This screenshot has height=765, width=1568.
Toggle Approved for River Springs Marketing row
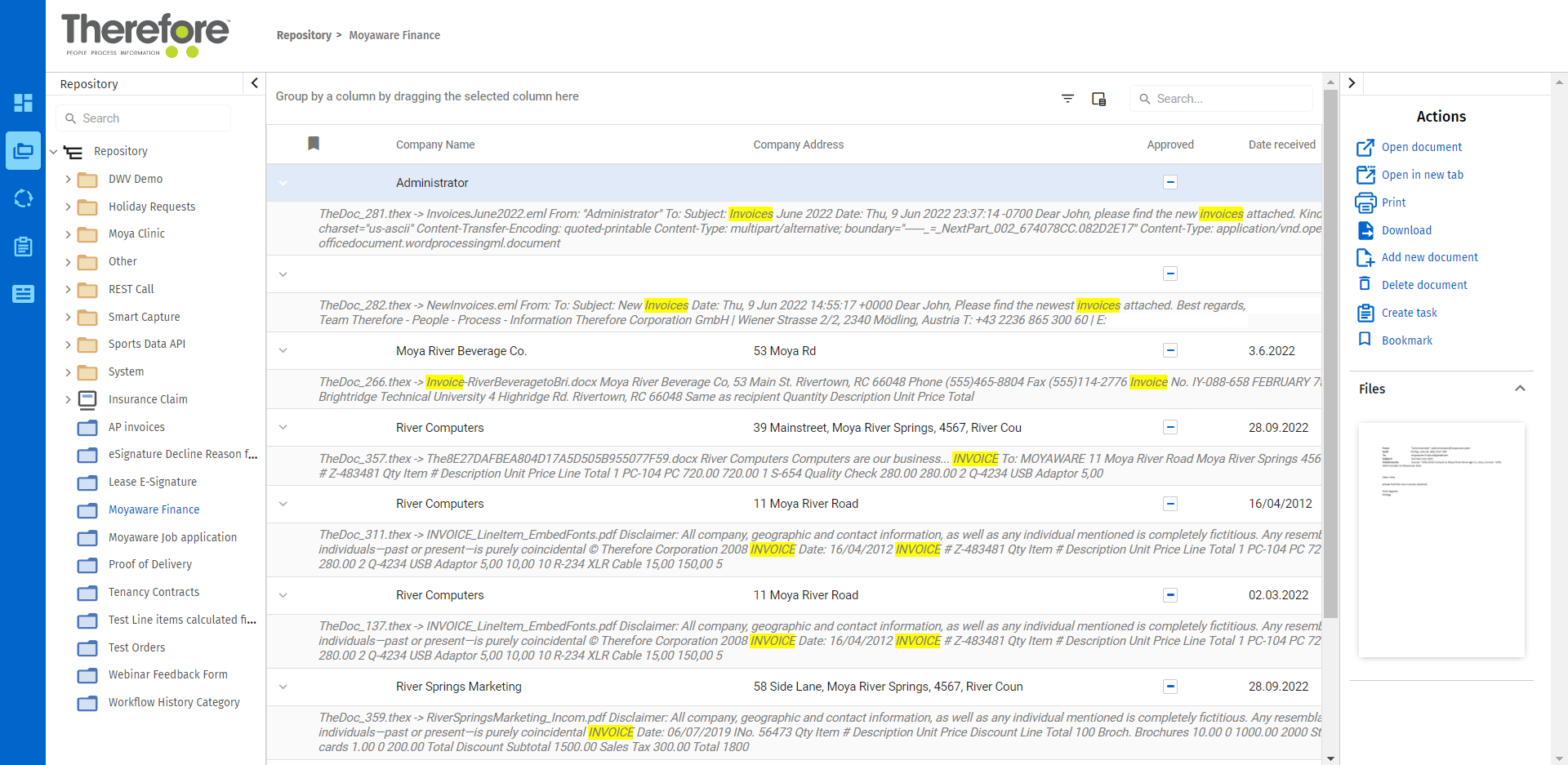1170,687
